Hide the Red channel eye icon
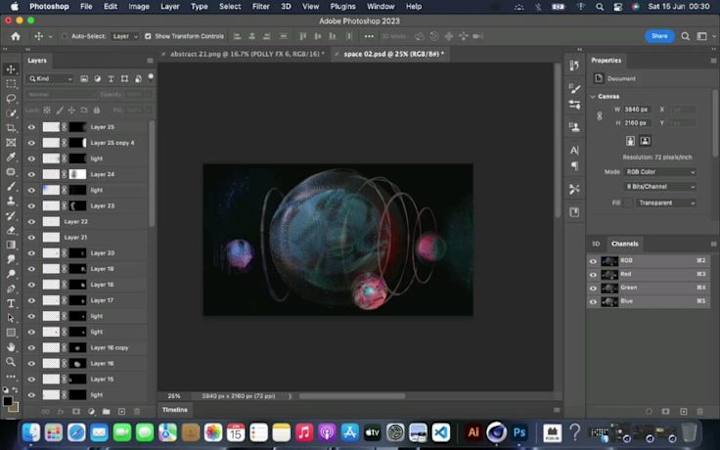The height and width of the screenshot is (450, 720). [x=593, y=275]
